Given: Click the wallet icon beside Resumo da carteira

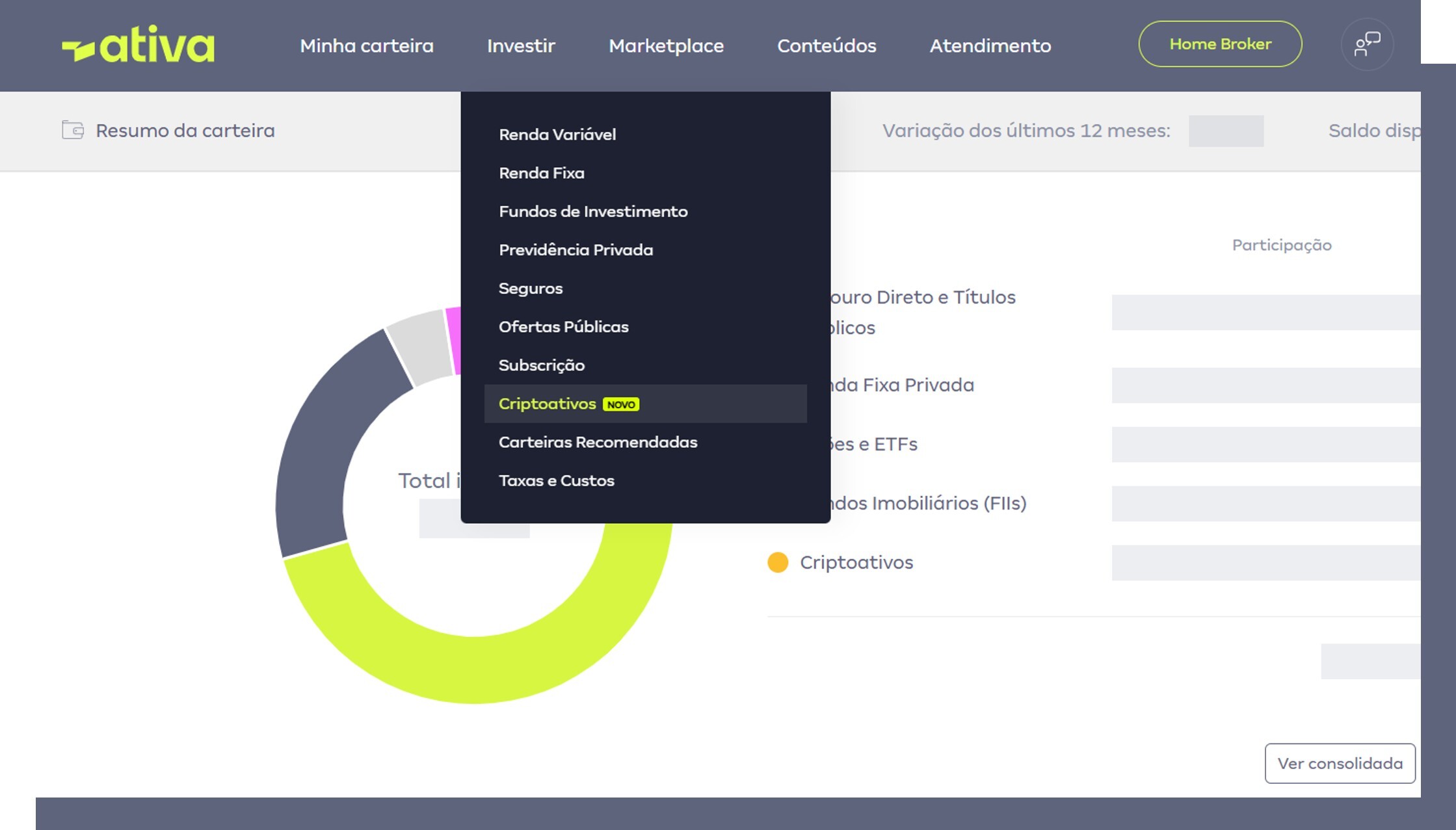Looking at the screenshot, I should click(x=73, y=130).
